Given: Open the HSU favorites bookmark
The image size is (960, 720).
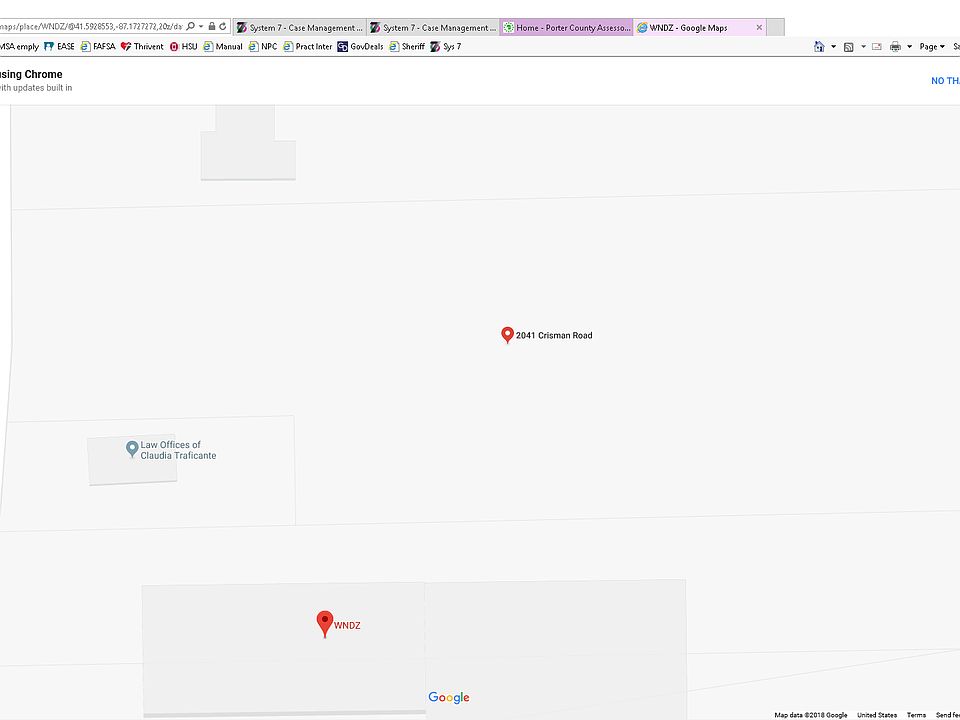Looking at the screenshot, I should click(183, 47).
